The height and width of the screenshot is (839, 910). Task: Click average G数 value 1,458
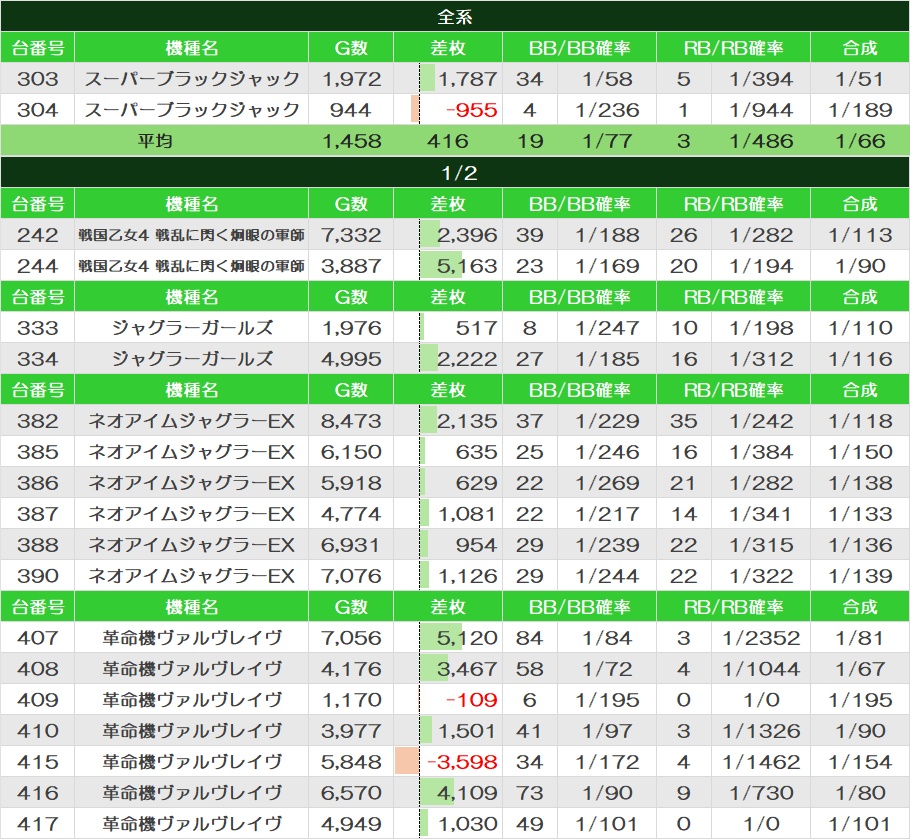click(x=351, y=140)
